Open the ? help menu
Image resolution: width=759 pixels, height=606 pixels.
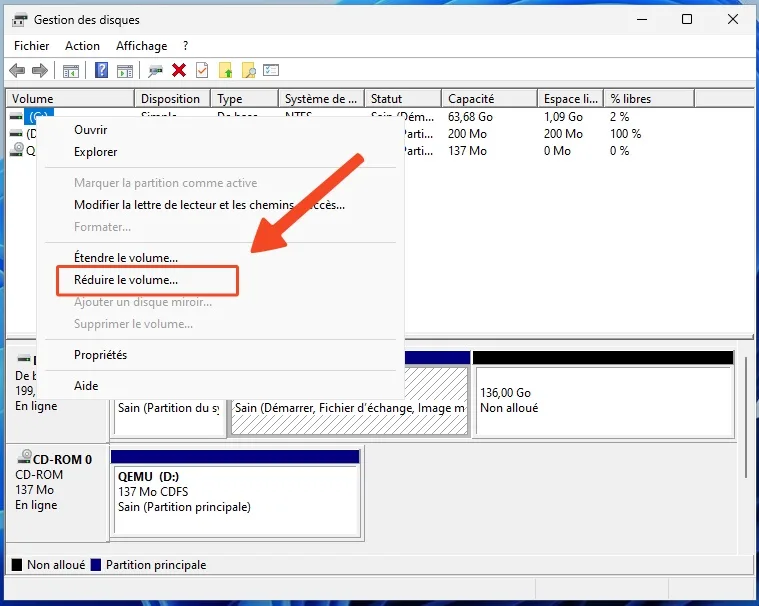(x=185, y=46)
